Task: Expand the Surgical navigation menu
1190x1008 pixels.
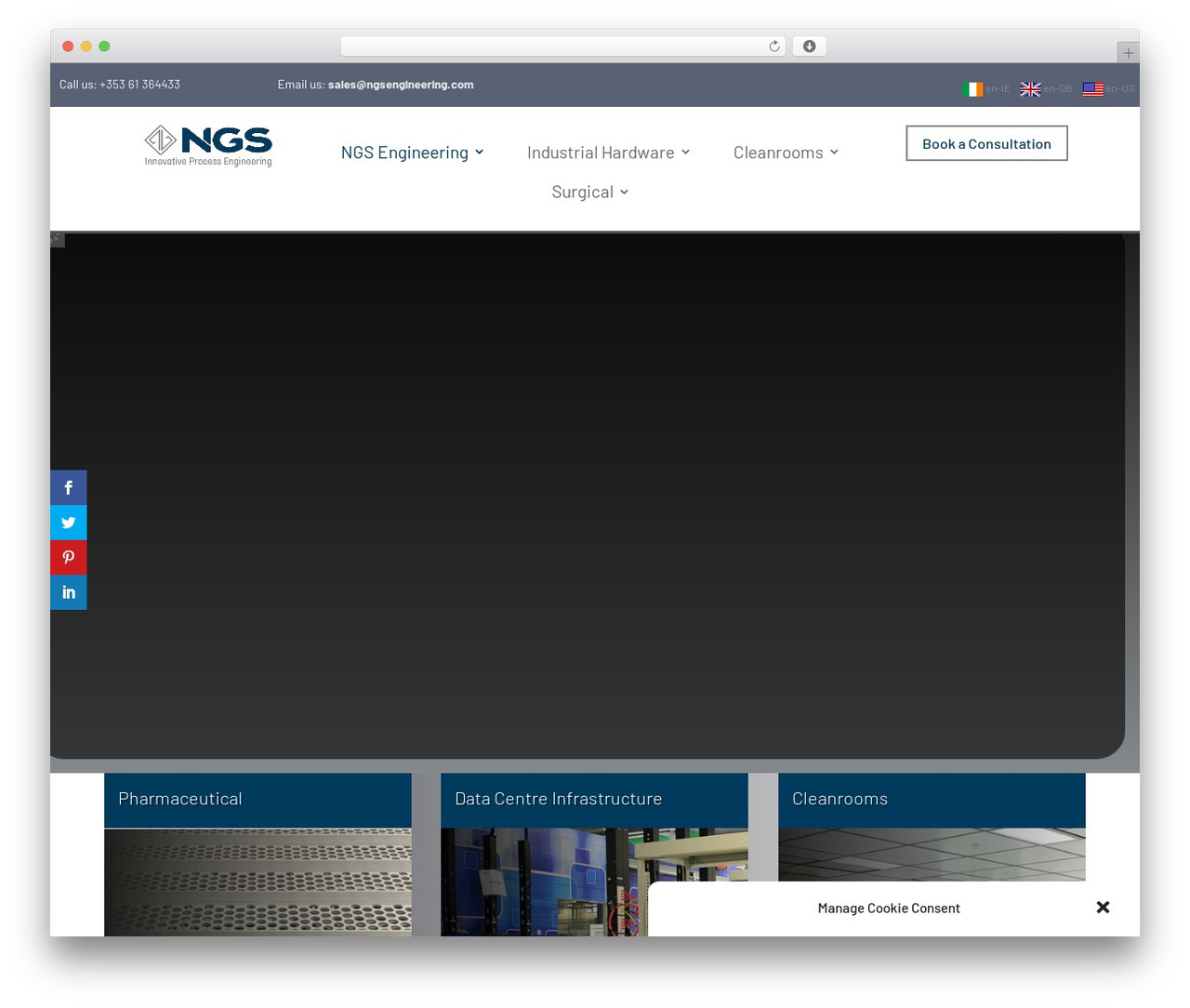Action: [589, 192]
